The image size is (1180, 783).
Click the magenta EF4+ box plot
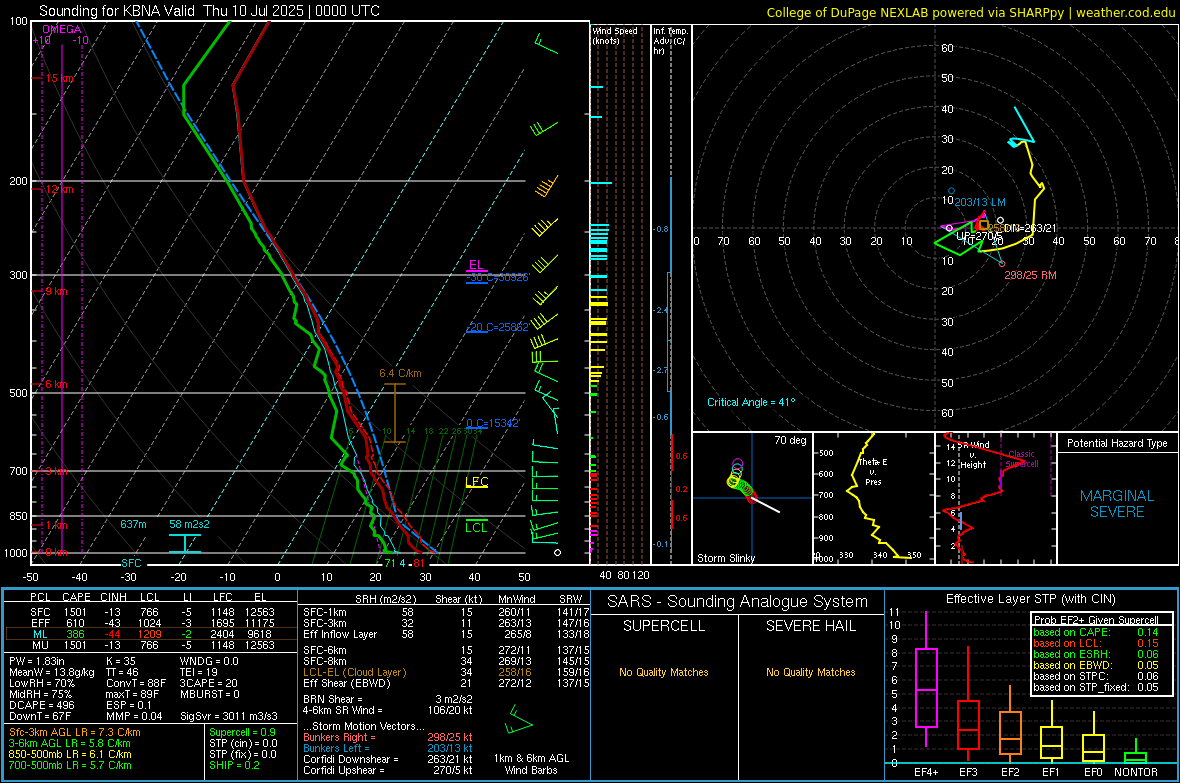click(926, 679)
